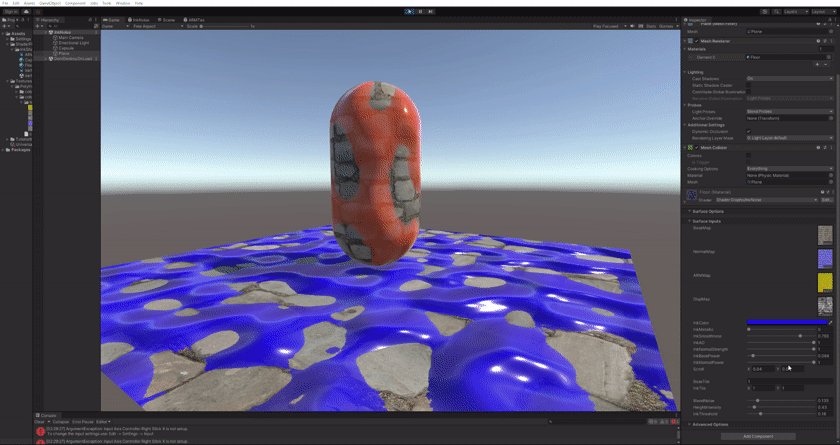Switch to the Scene tab
Image resolution: width=840 pixels, height=445 pixels.
click(166, 19)
